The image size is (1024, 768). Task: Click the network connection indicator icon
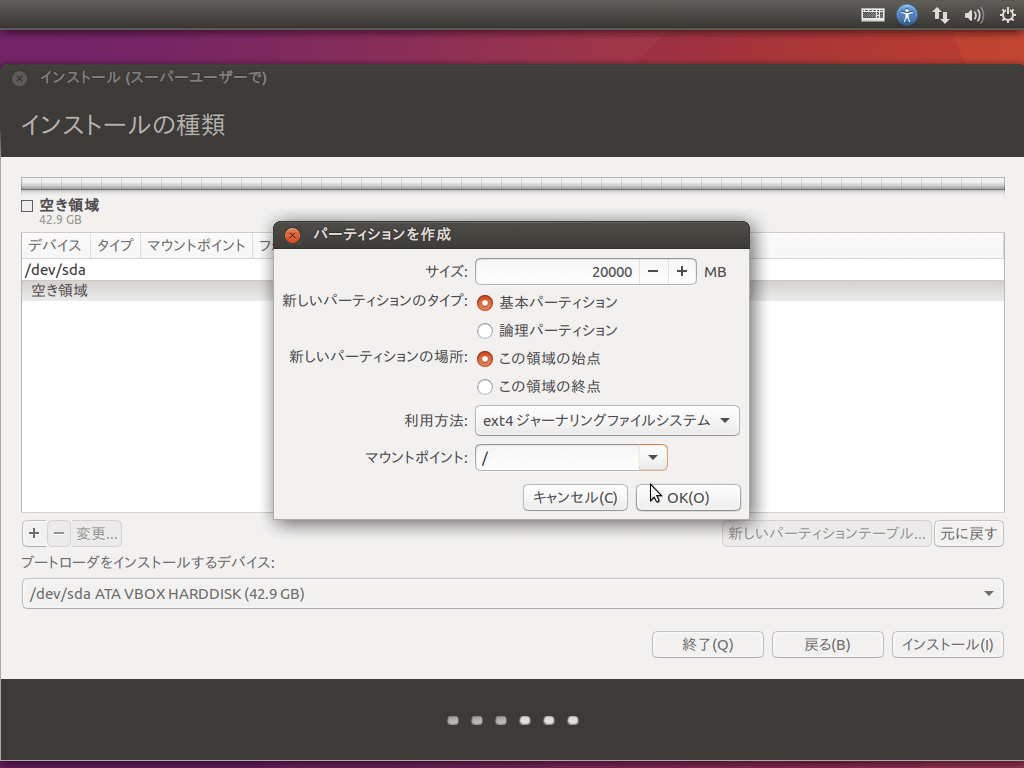click(940, 15)
